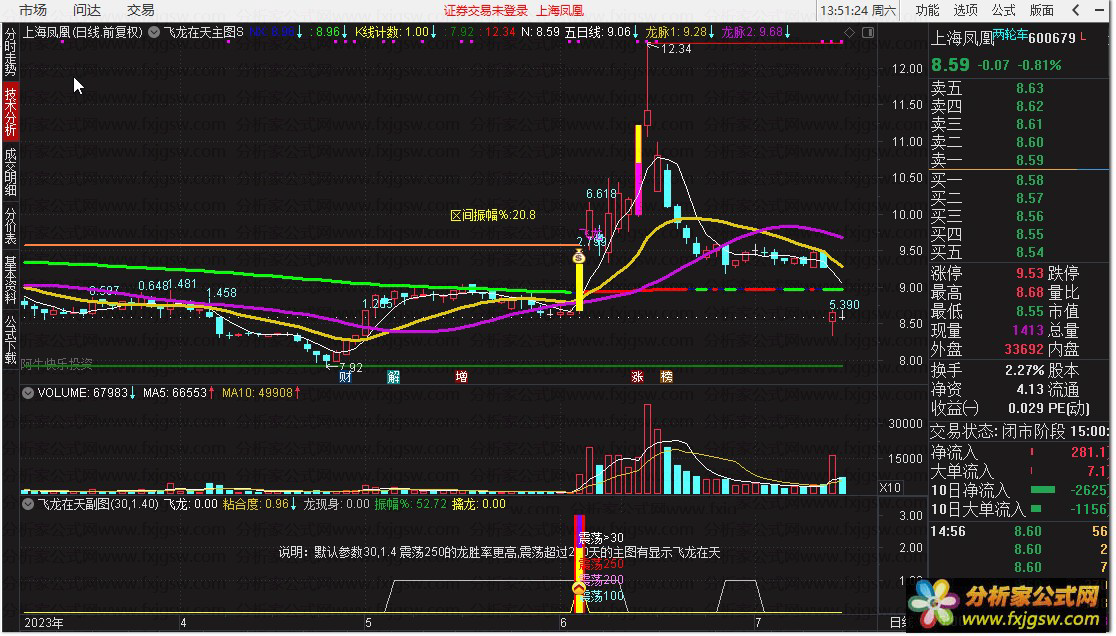Expand the main chart indicator dropdown arrow
The height and width of the screenshot is (636, 1116).
tap(154, 32)
